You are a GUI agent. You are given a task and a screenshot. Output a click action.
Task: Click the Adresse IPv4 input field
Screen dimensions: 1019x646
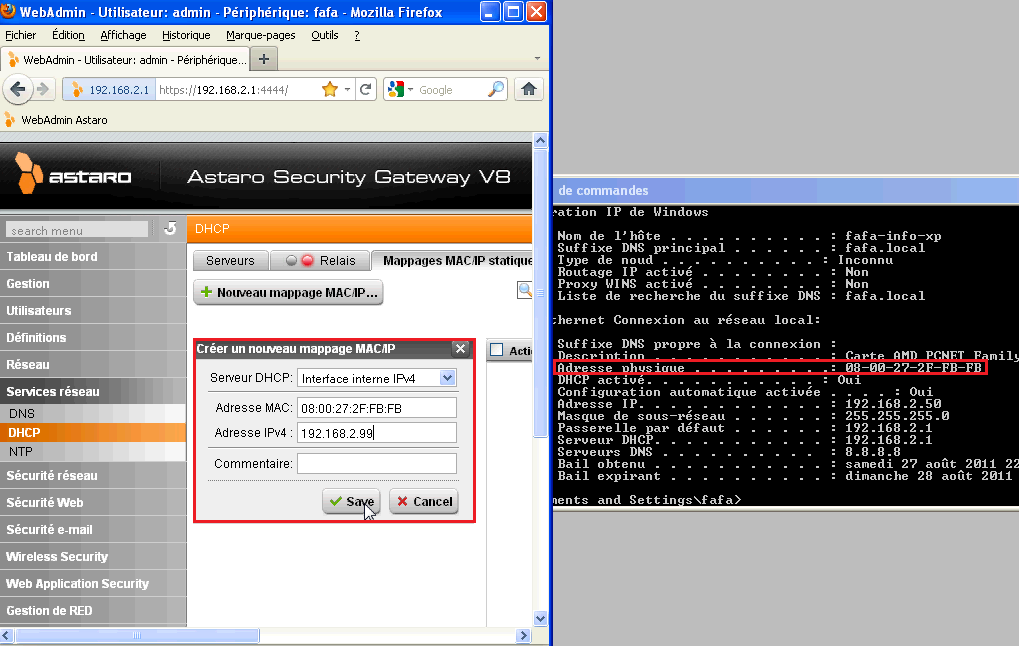pyautogui.click(x=377, y=433)
